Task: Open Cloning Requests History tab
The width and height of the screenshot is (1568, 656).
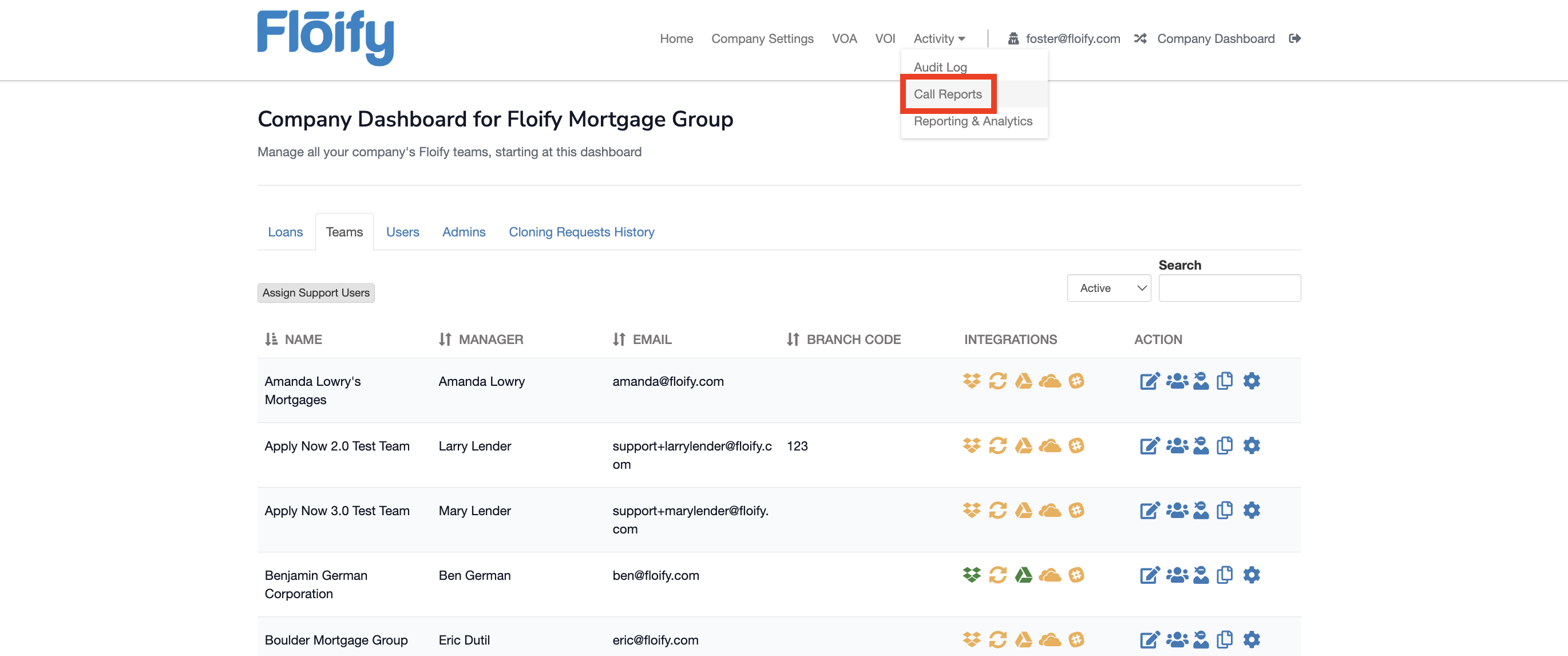Action: pyautogui.click(x=581, y=232)
